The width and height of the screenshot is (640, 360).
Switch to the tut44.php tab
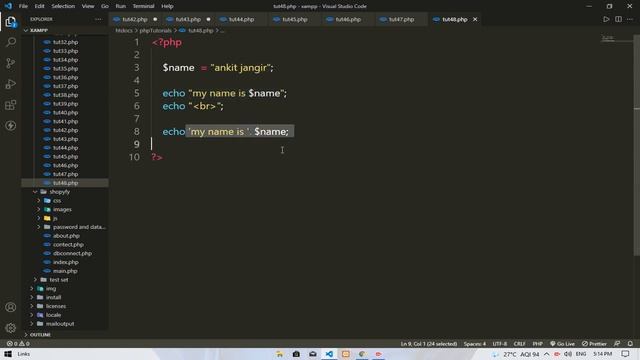[241, 19]
